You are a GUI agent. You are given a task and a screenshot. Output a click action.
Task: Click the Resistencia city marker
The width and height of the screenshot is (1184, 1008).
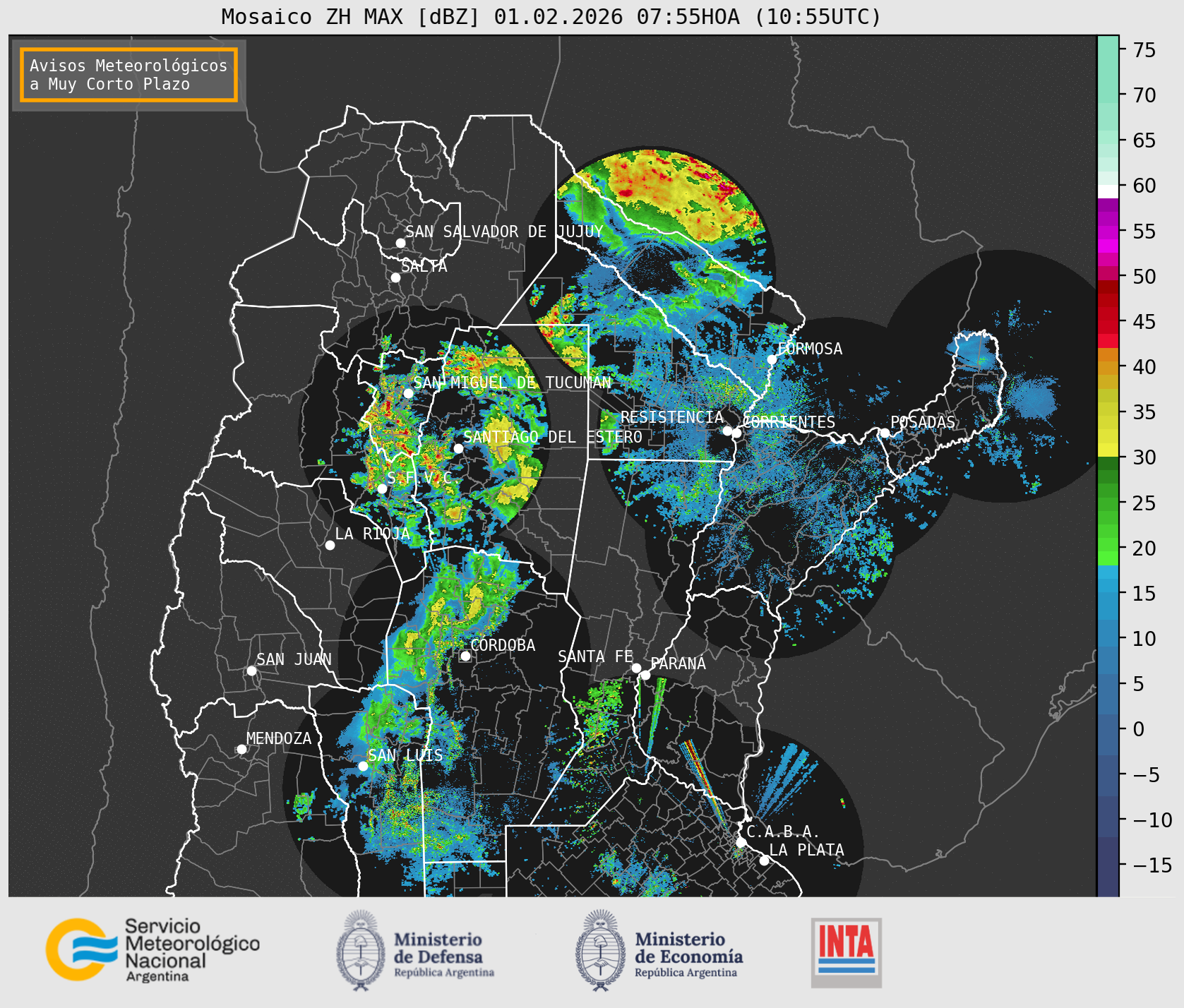coord(727,431)
